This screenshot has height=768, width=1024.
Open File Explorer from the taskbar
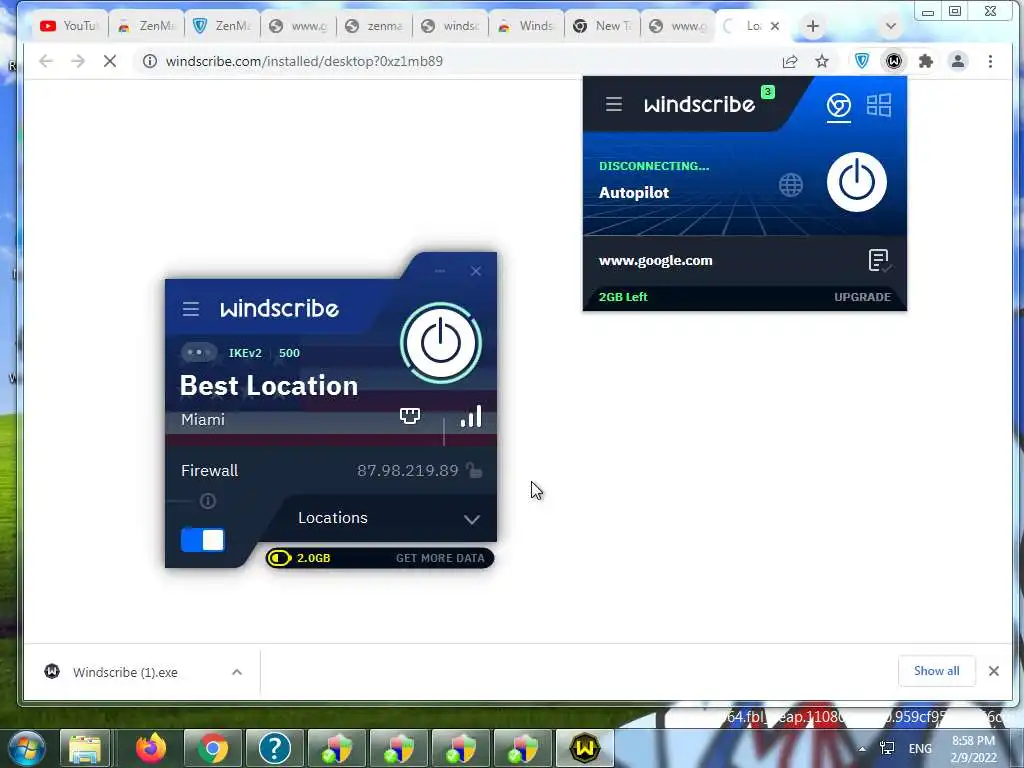85,748
